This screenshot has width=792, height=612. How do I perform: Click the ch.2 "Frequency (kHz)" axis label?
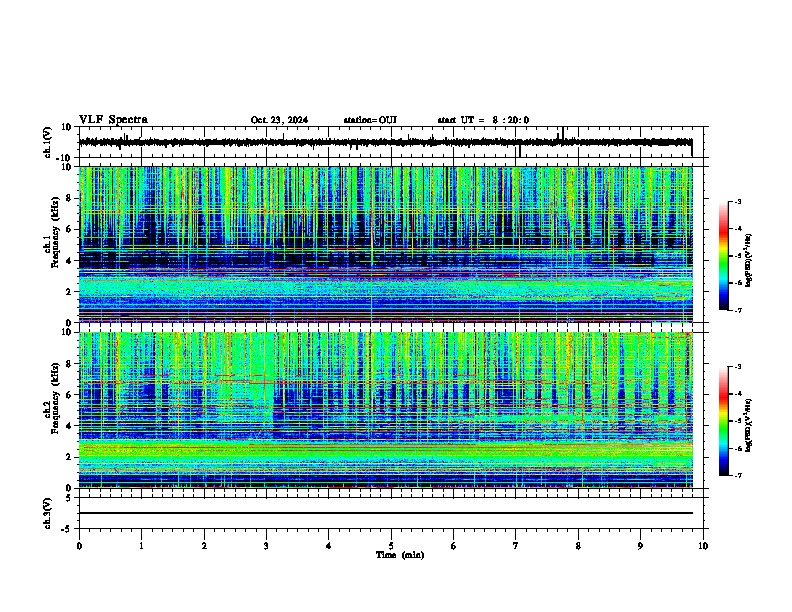click(55, 398)
